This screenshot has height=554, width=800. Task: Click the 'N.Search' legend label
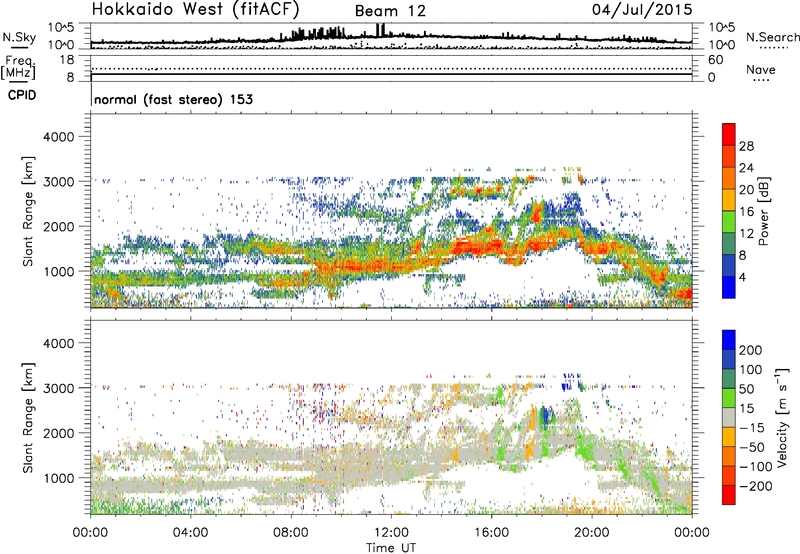pos(773,37)
